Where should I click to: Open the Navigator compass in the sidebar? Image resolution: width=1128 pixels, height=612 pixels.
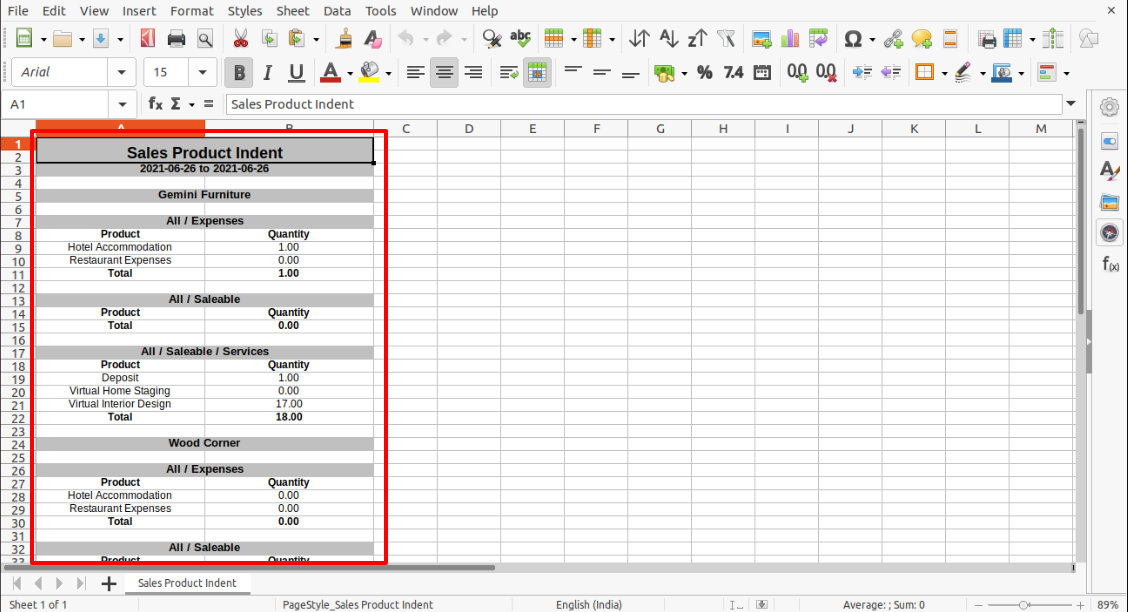point(1109,232)
